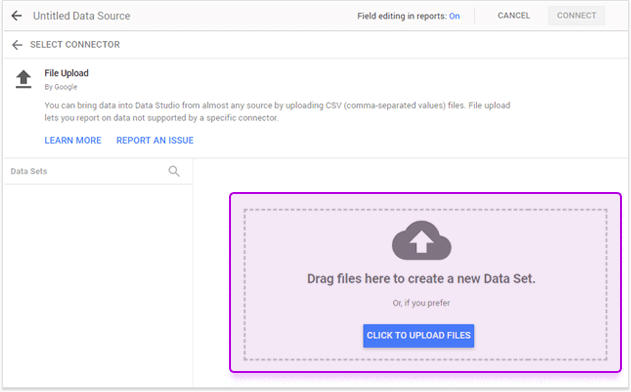Toggle Field editing in reports On
This screenshot has width=631, height=392.
point(454,16)
